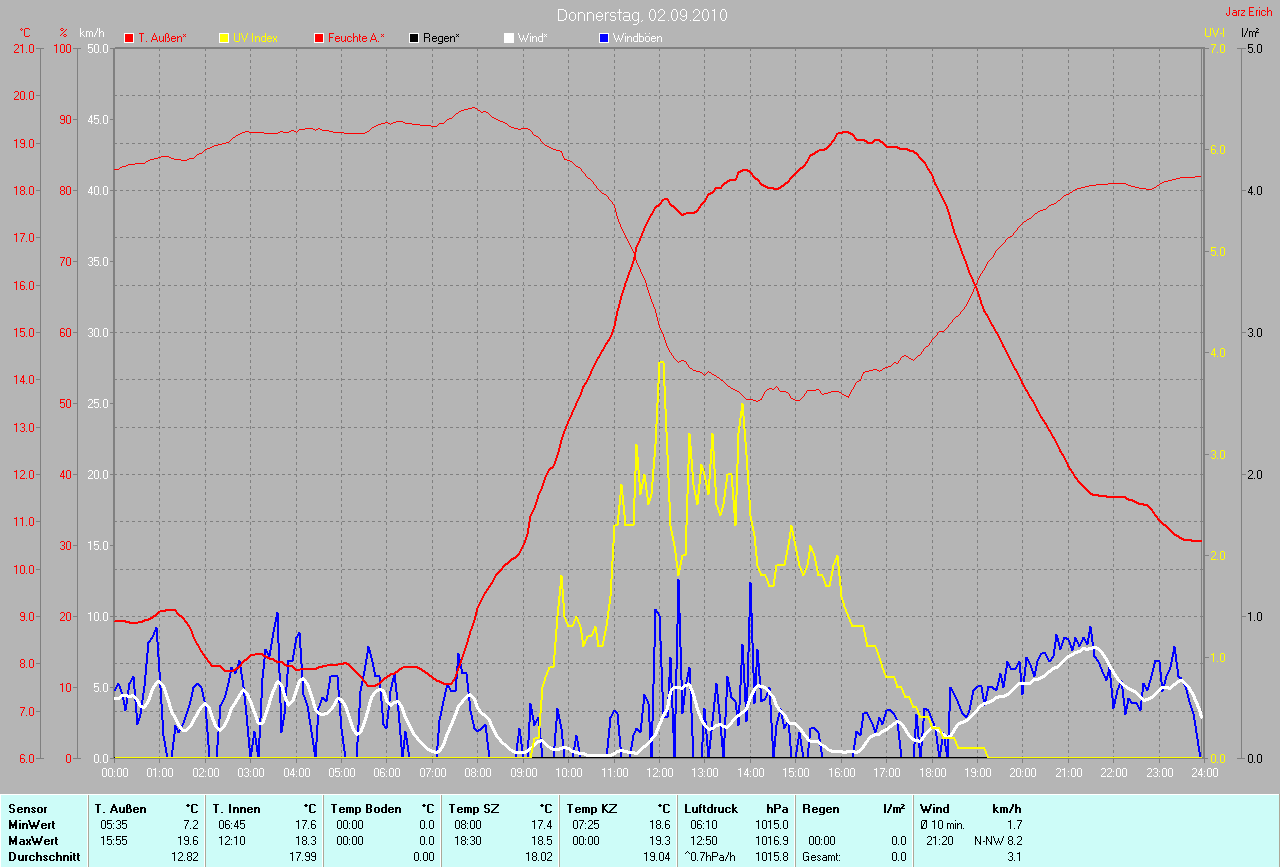Click the "l/m²" axis unit at chart top

click(1250, 33)
